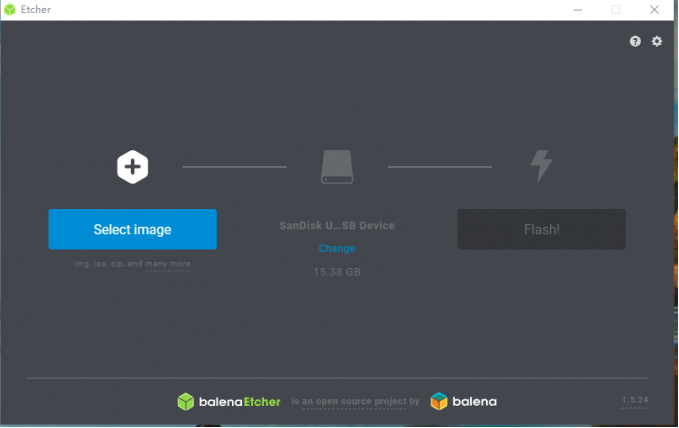The image size is (679, 428).
Task: Close the Etcher window
Action: point(654,10)
